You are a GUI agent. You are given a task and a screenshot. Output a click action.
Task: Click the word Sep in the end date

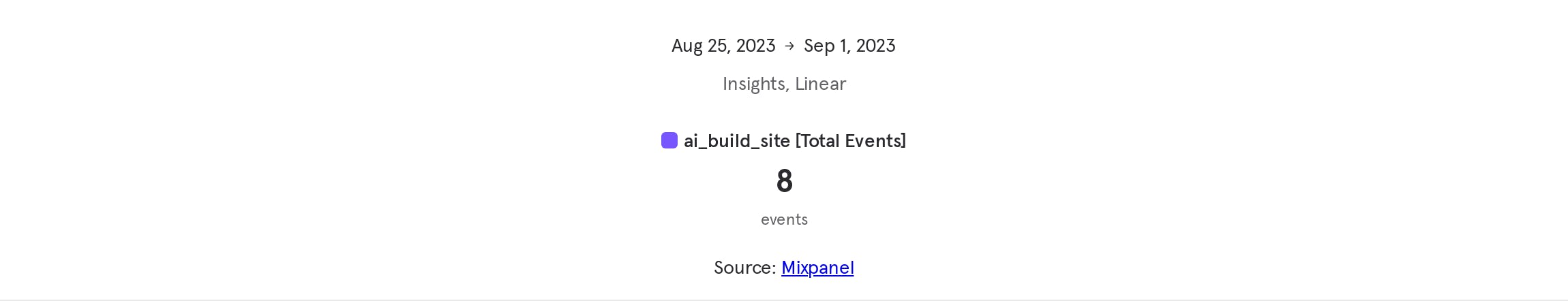tap(819, 46)
